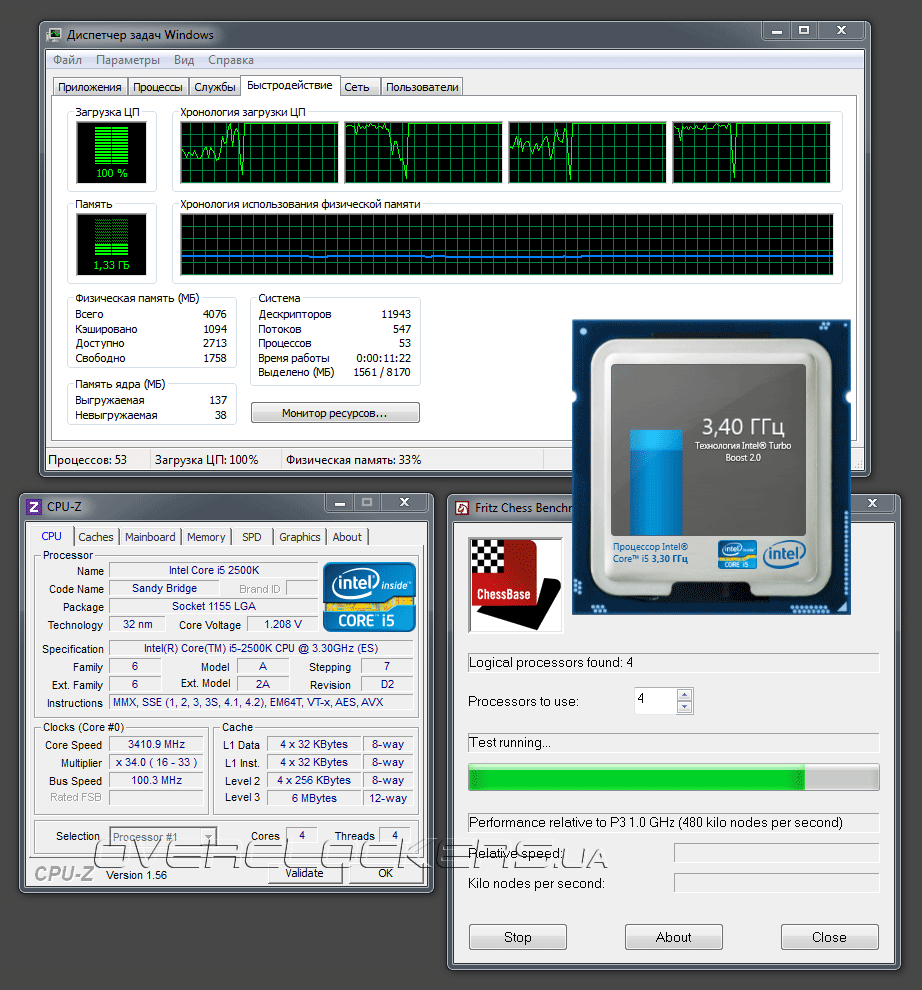Switch to the SPD tab in CPU-Z
The height and width of the screenshot is (990, 922).
click(x=251, y=537)
